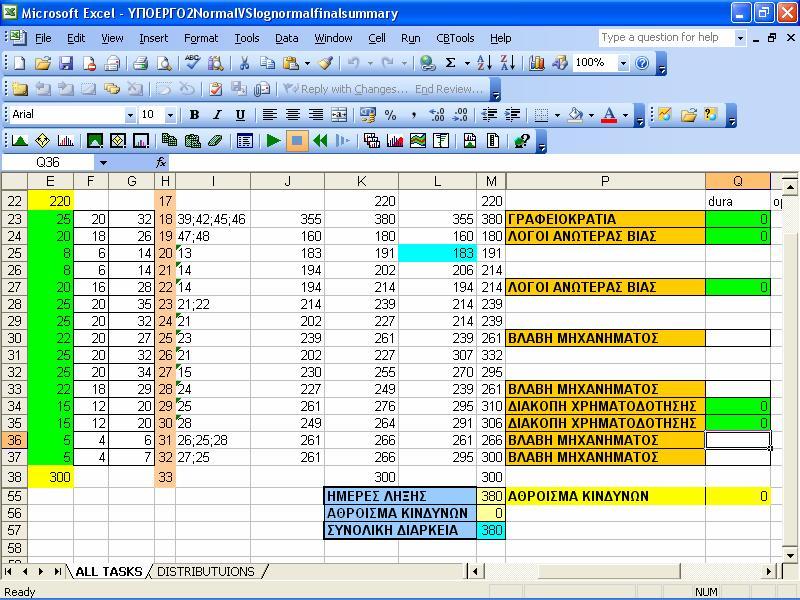Click the Cut scissors icon

point(244,63)
